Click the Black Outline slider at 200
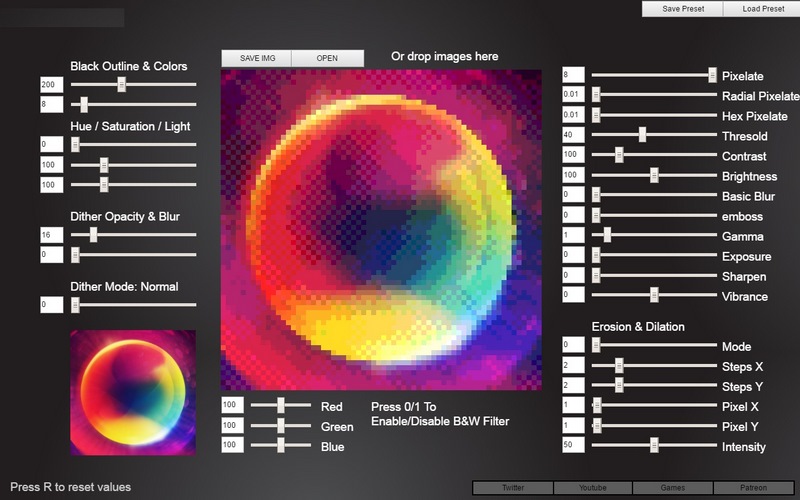The height and width of the screenshot is (500, 800). coord(133,85)
